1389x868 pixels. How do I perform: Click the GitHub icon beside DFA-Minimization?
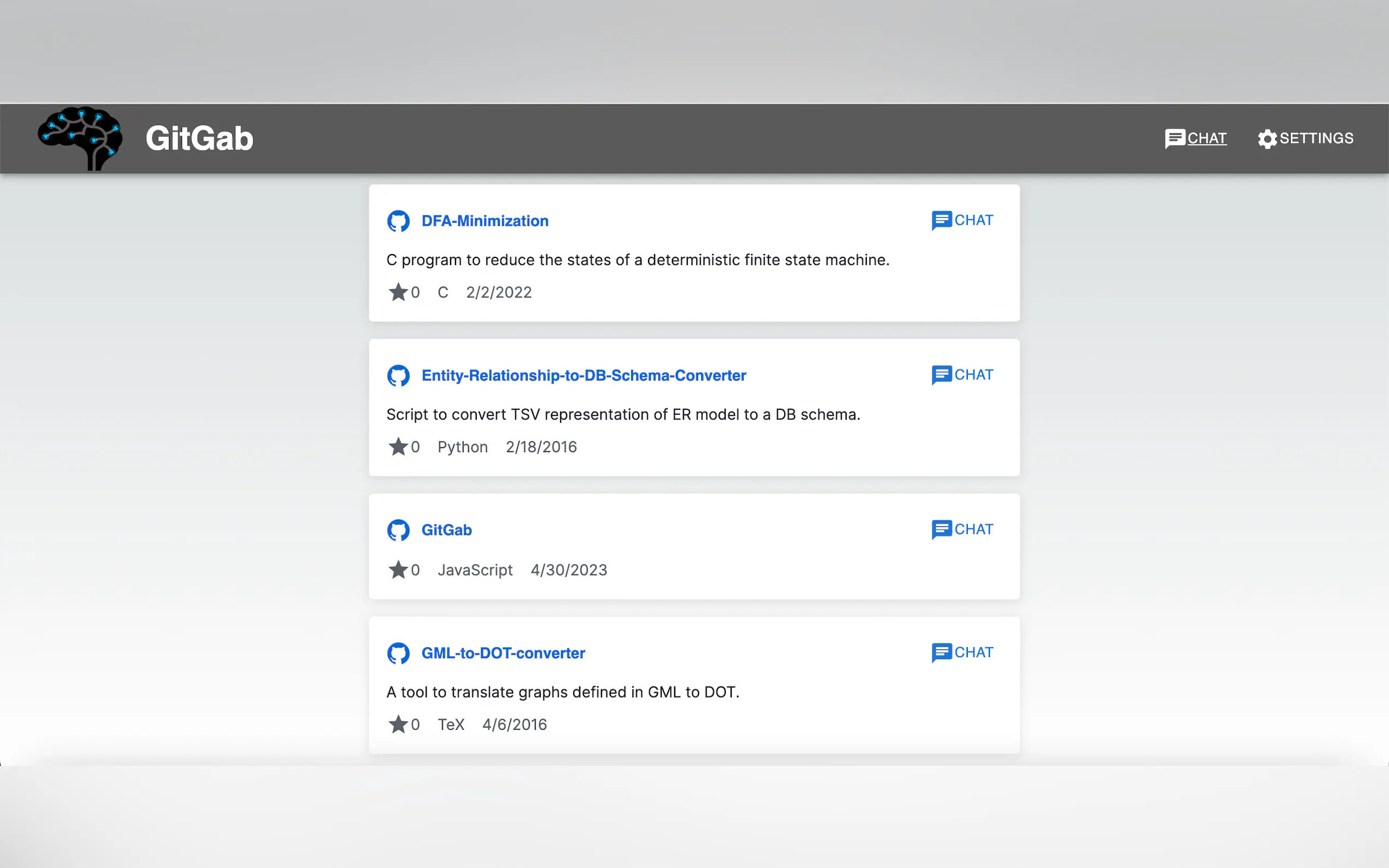[398, 221]
